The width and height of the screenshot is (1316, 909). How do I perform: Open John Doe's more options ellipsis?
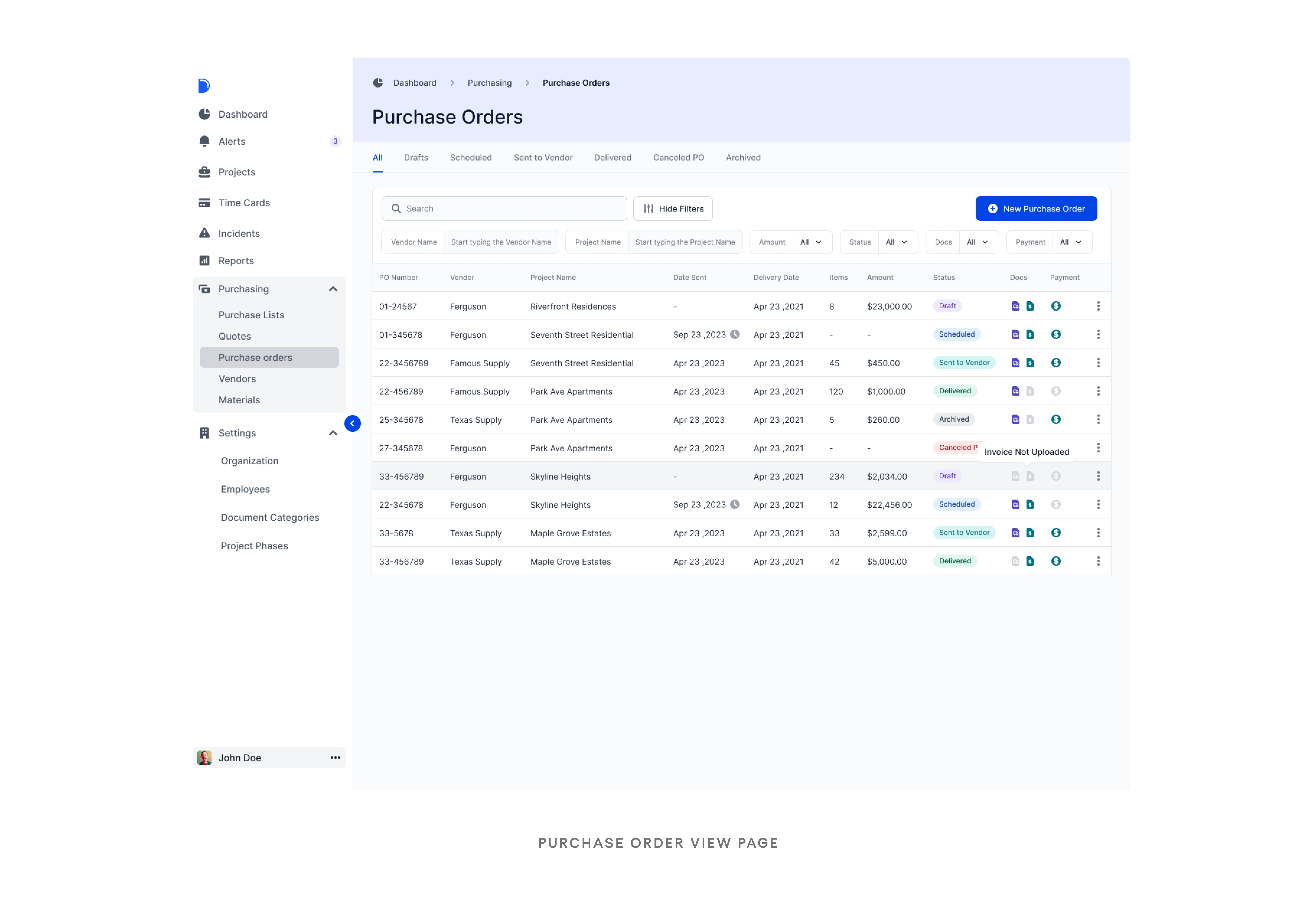pyautogui.click(x=335, y=758)
